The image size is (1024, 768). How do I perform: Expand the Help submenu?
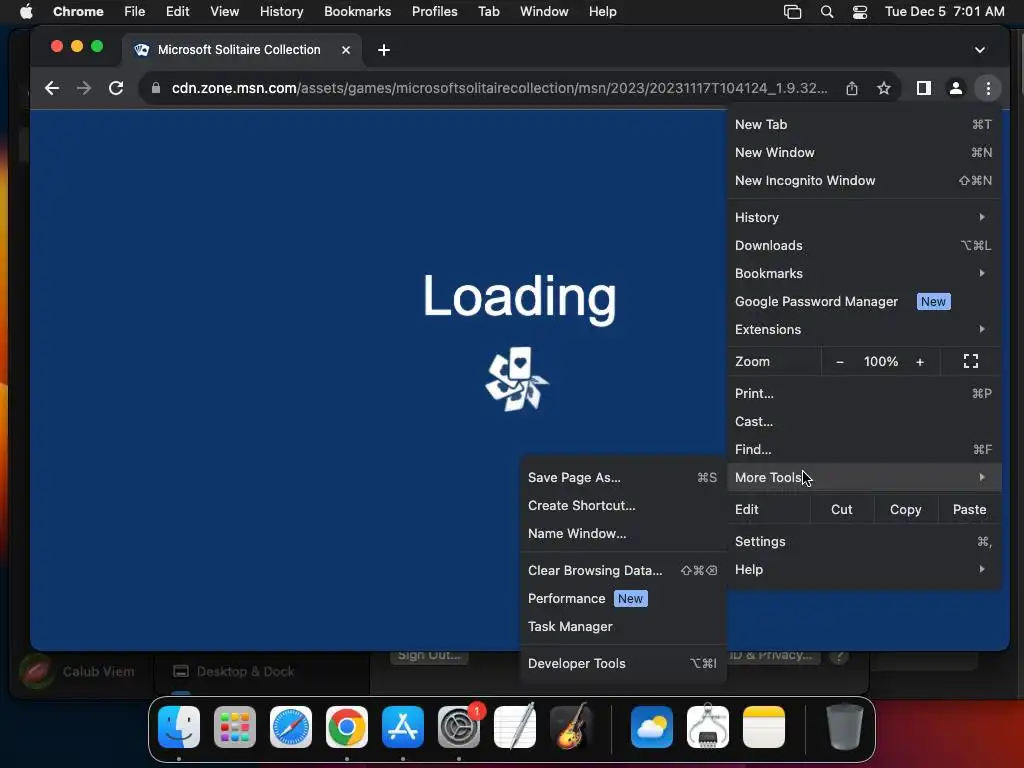point(863,569)
